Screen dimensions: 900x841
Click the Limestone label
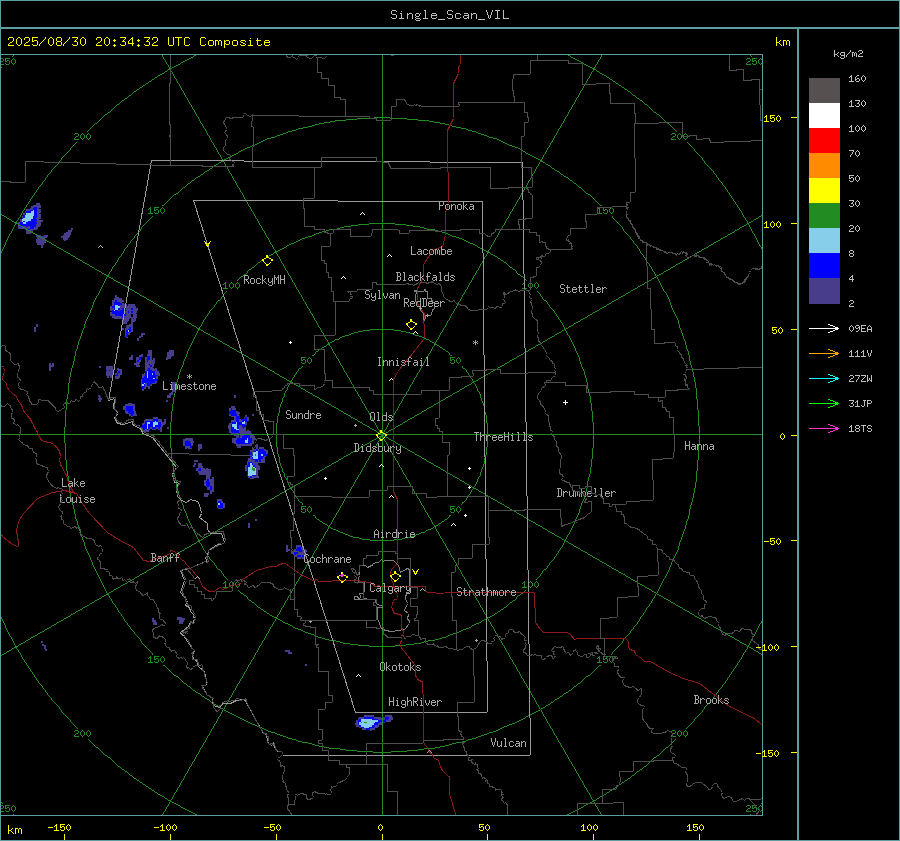point(189,386)
